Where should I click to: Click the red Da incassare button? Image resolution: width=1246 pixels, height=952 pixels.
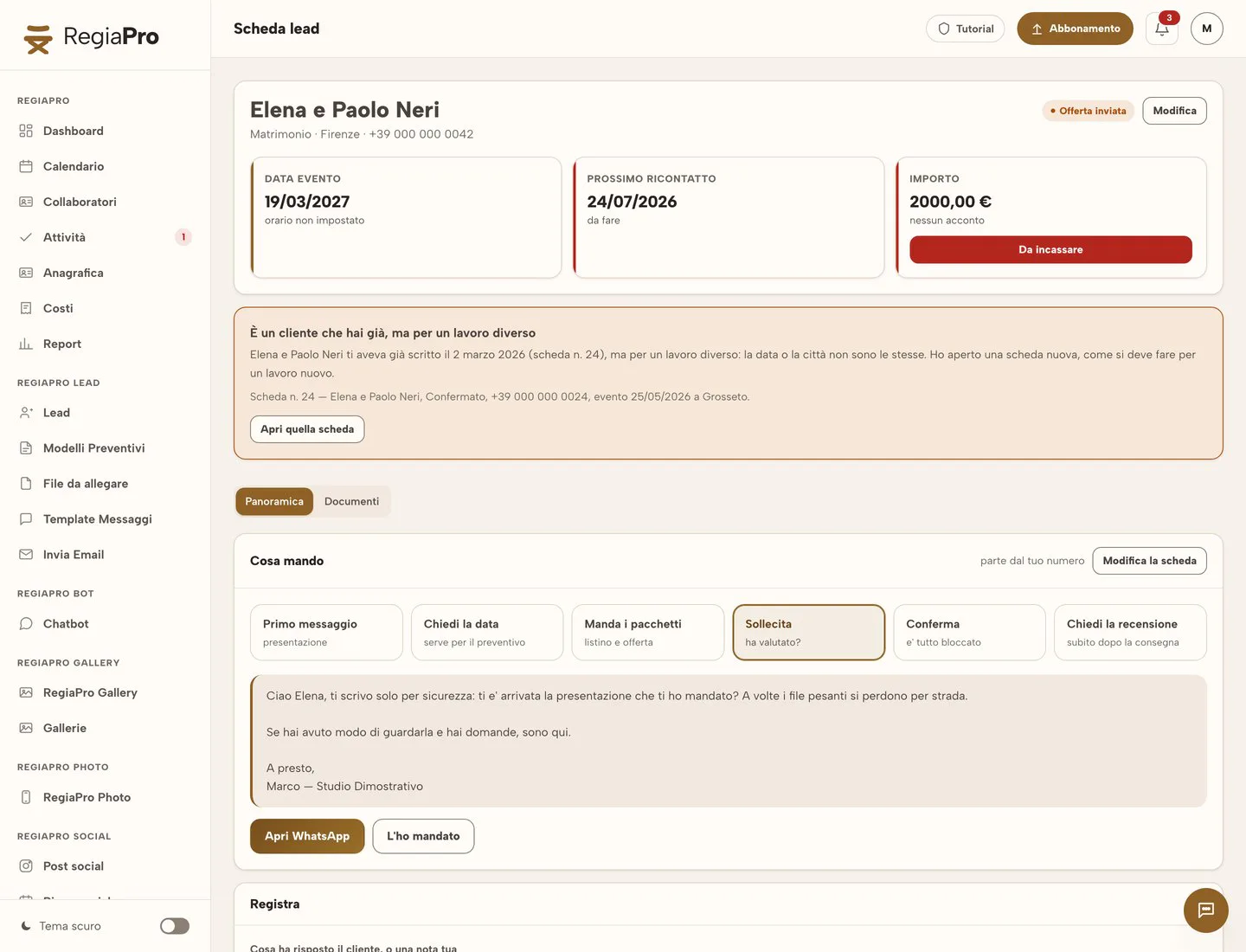coord(1051,250)
